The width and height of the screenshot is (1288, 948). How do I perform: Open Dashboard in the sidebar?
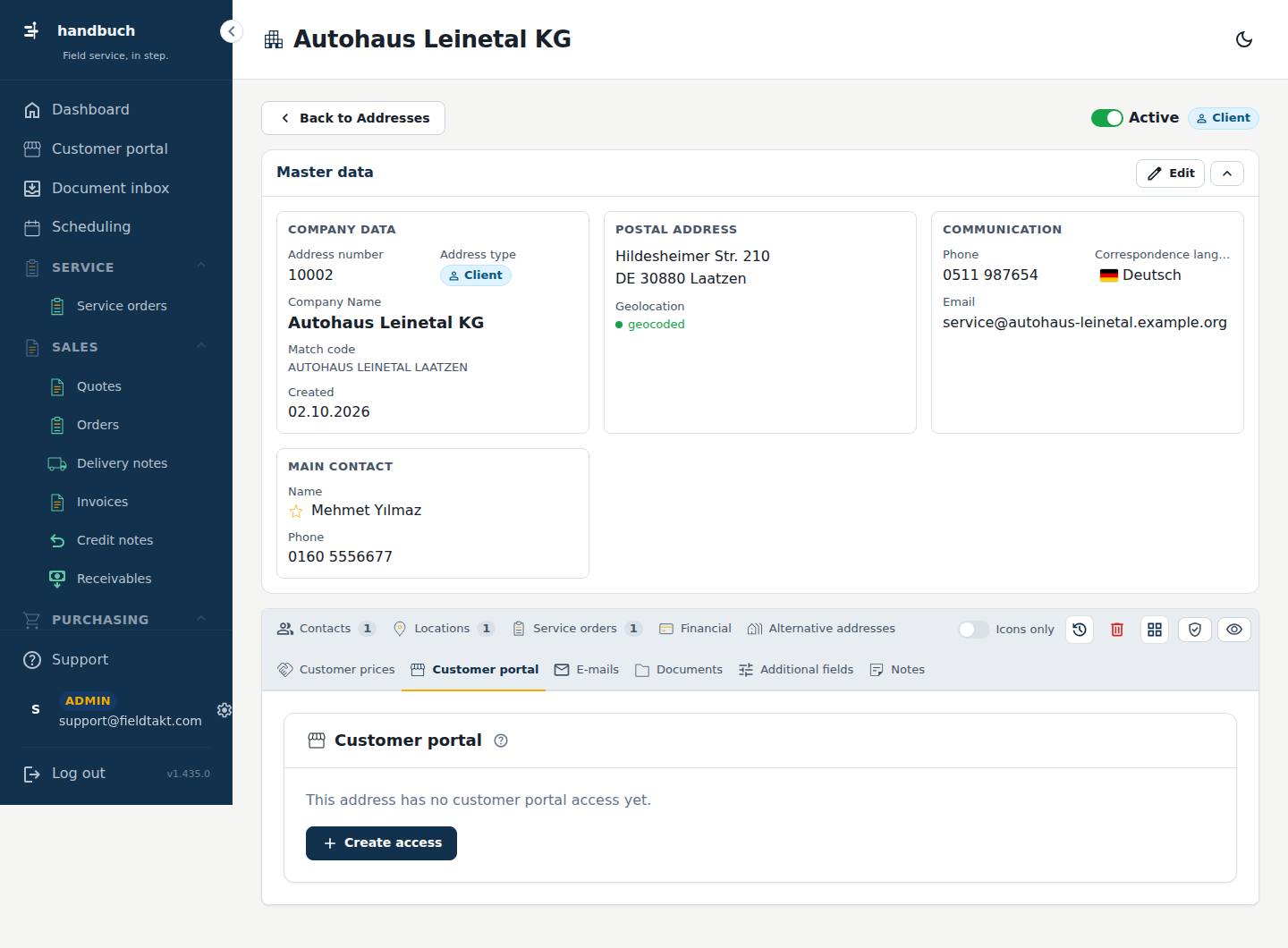point(116,109)
